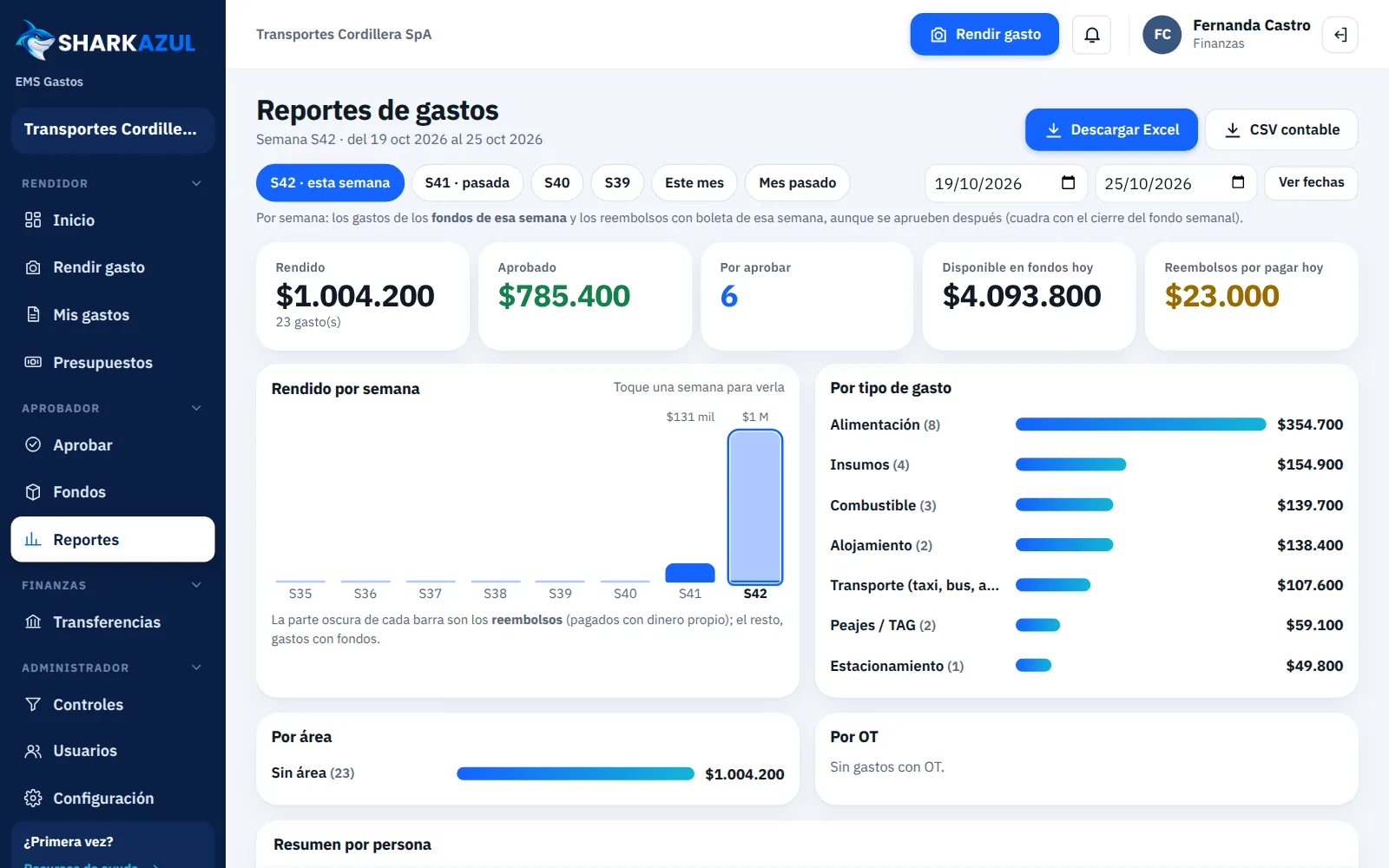Select the S42 bar in the chart

(x=755, y=507)
